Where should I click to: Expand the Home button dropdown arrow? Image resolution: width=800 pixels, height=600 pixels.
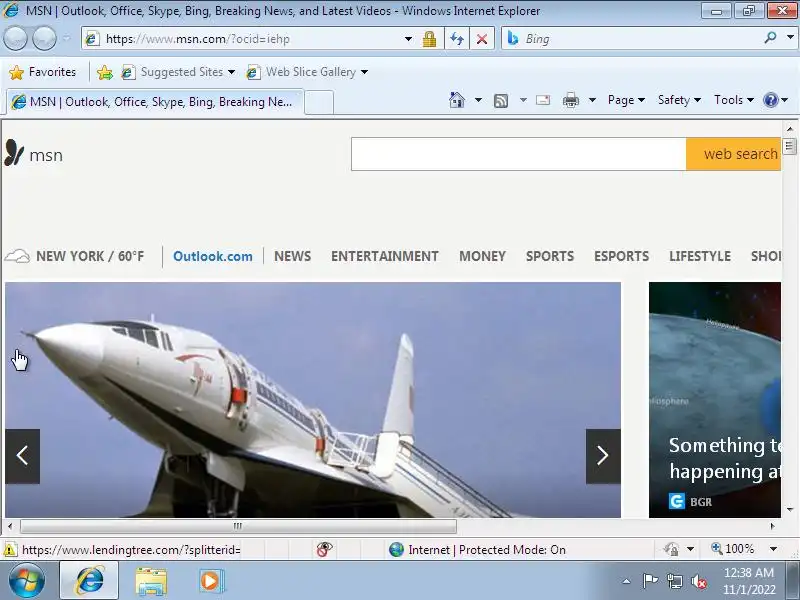478,99
